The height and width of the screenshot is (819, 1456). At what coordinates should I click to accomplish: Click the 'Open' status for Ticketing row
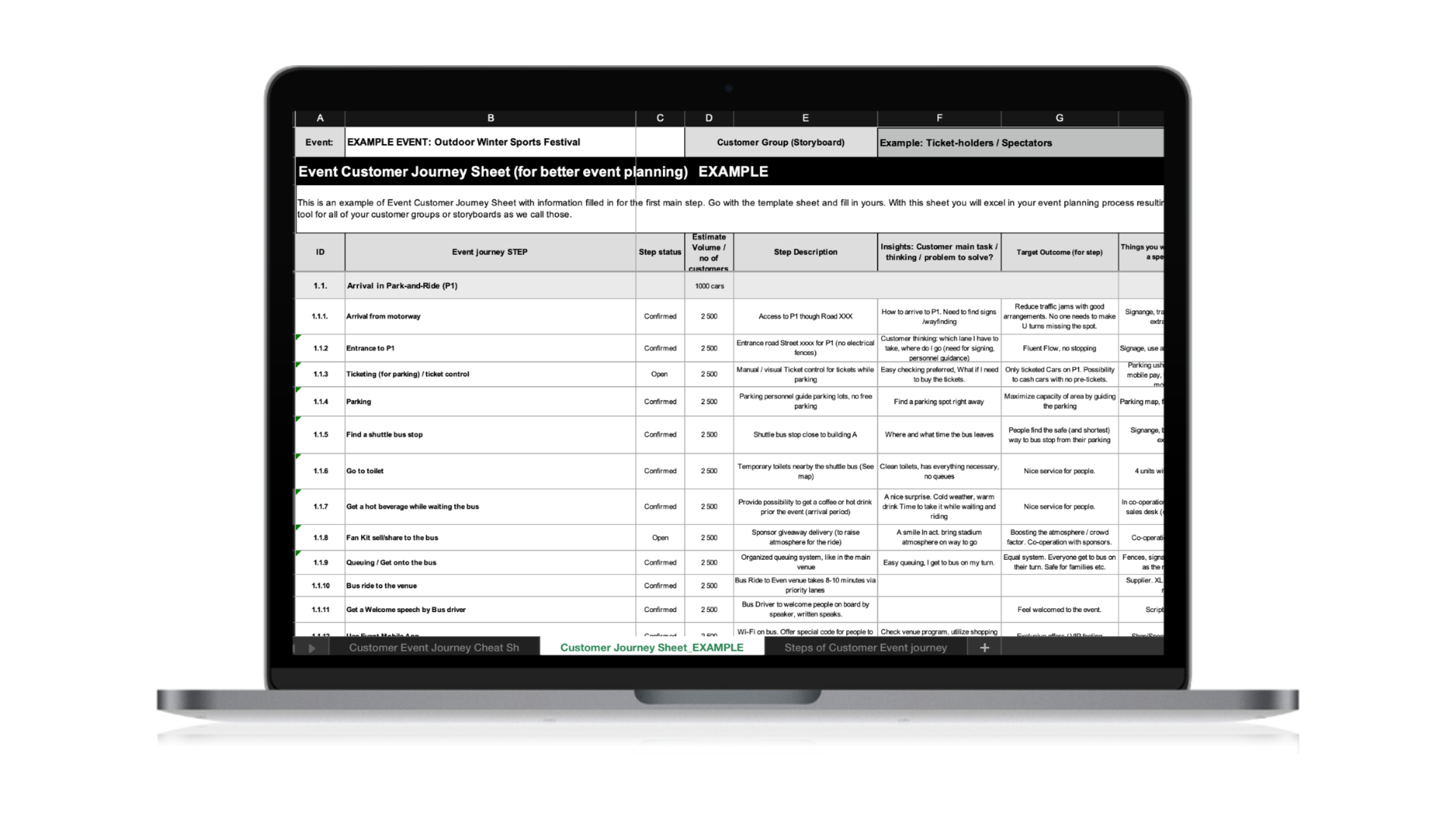(x=660, y=374)
